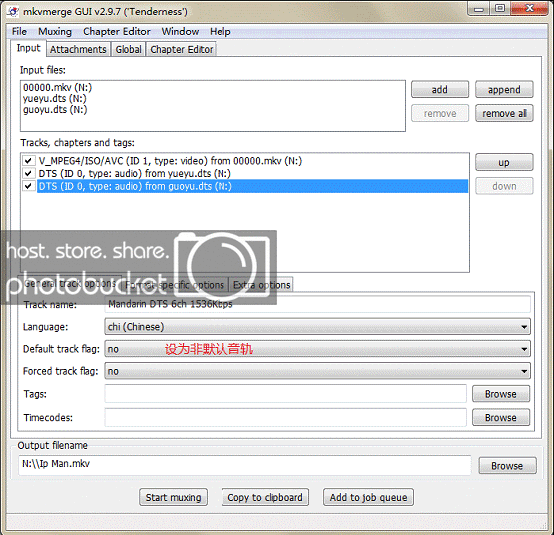Switch to the Chapter Editor tab
This screenshot has height=535, width=554.
click(x=182, y=49)
